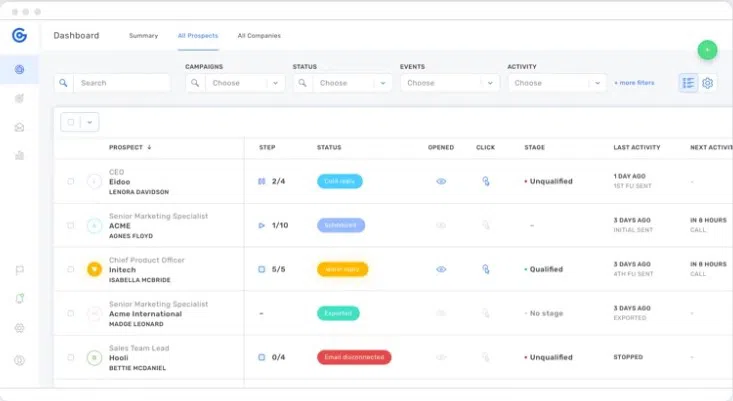Click the flag icon in sidebar
The width and height of the screenshot is (733, 401).
coord(19,270)
